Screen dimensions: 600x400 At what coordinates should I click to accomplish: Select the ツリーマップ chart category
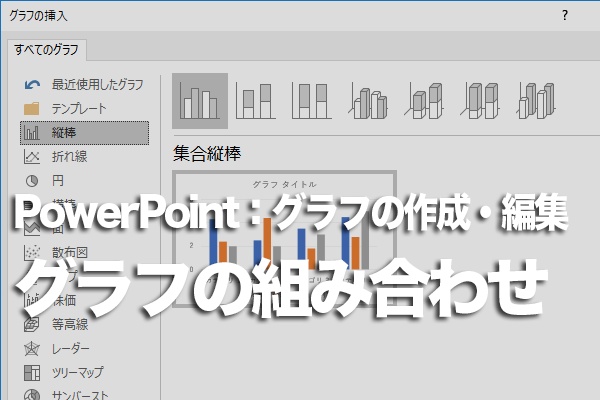84,372
